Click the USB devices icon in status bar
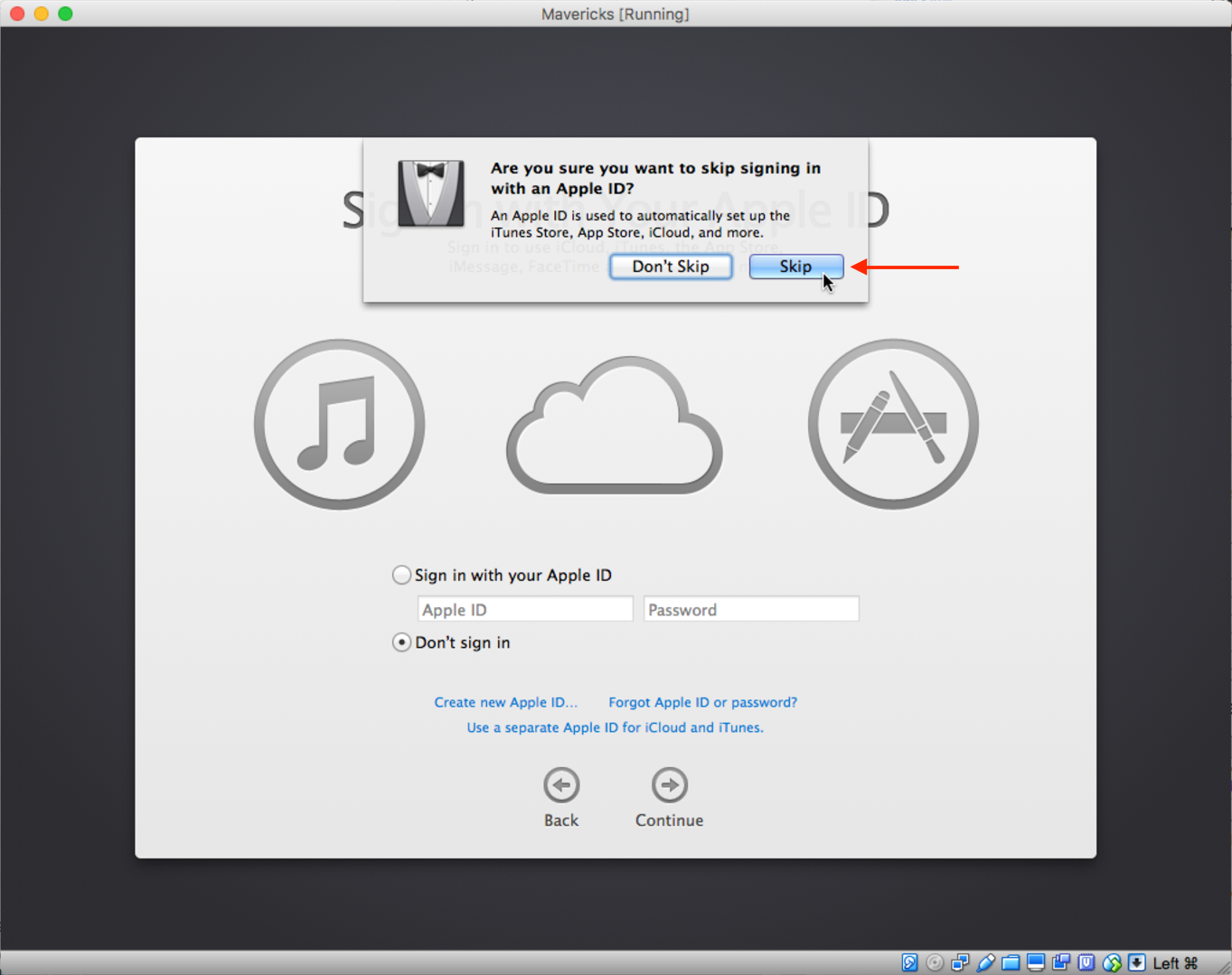Image resolution: width=1232 pixels, height=975 pixels. (x=986, y=963)
